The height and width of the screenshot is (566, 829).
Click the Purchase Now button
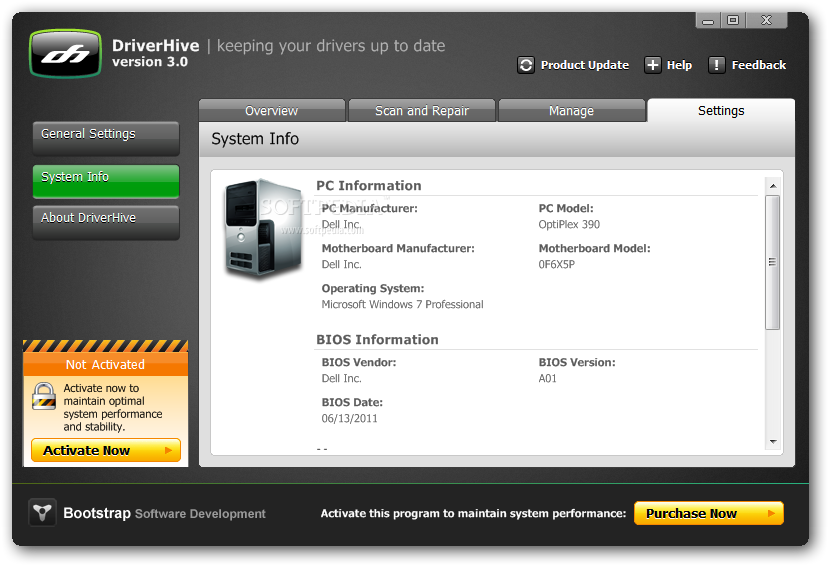[x=708, y=513]
